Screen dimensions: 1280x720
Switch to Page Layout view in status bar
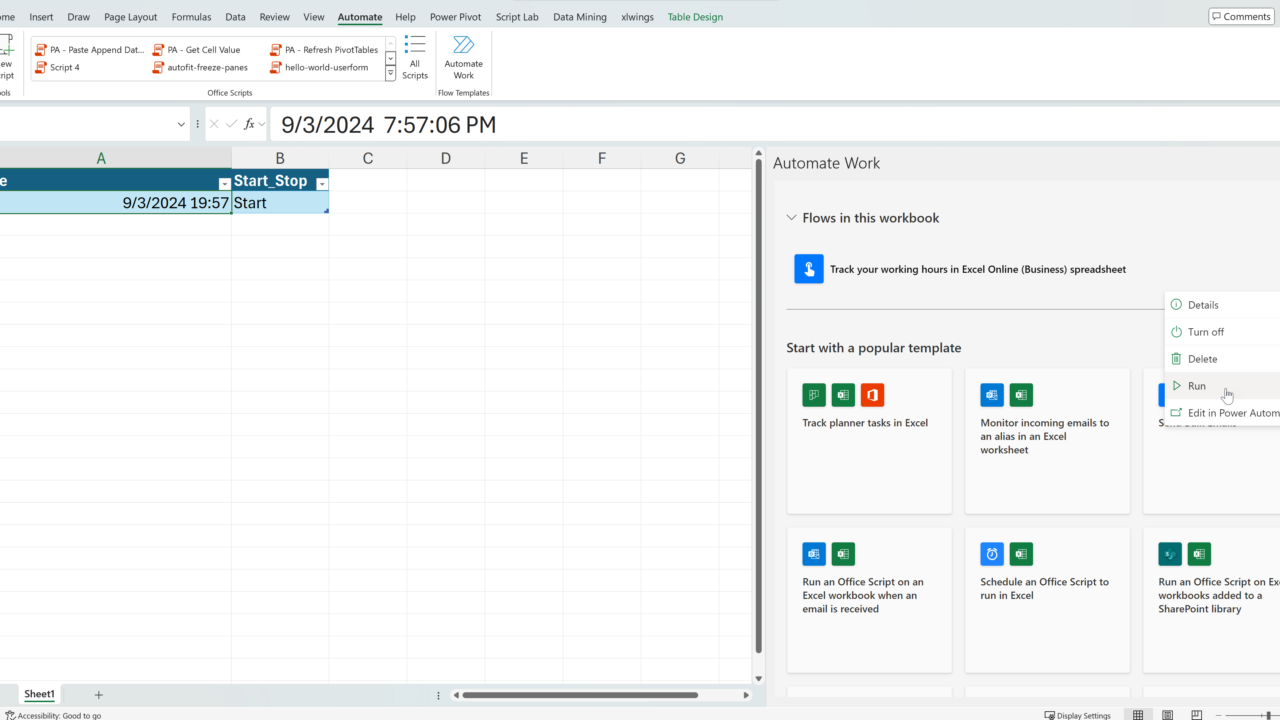pos(1167,715)
